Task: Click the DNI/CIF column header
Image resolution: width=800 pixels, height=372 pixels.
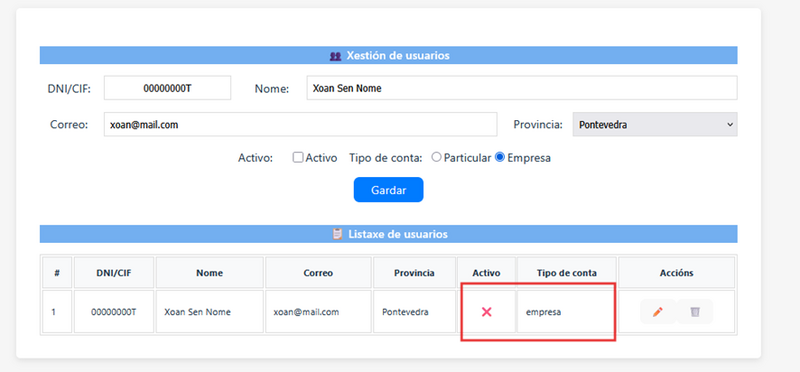Action: pos(114,273)
